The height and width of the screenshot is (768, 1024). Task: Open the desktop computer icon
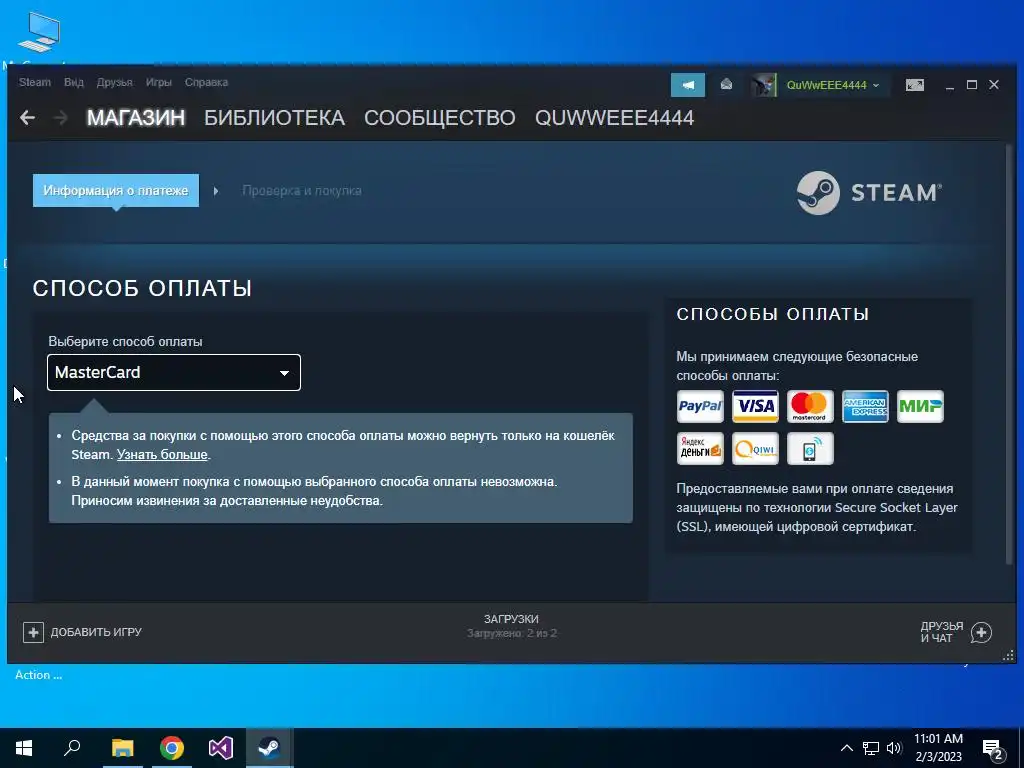39,31
